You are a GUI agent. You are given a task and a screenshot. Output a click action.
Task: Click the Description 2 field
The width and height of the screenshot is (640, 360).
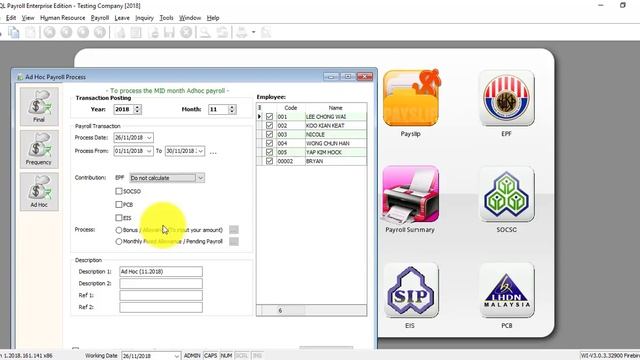[x=161, y=283]
